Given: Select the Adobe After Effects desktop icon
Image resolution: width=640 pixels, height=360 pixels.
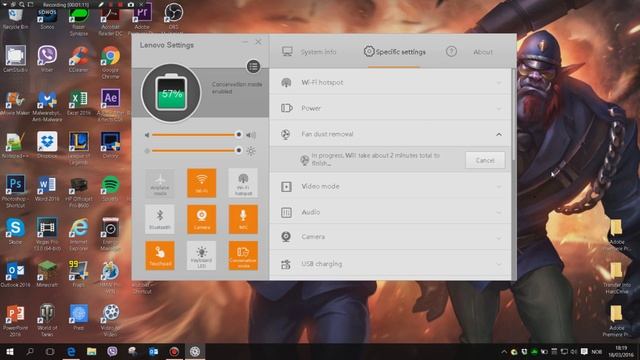Looking at the screenshot, I should 110,104.
